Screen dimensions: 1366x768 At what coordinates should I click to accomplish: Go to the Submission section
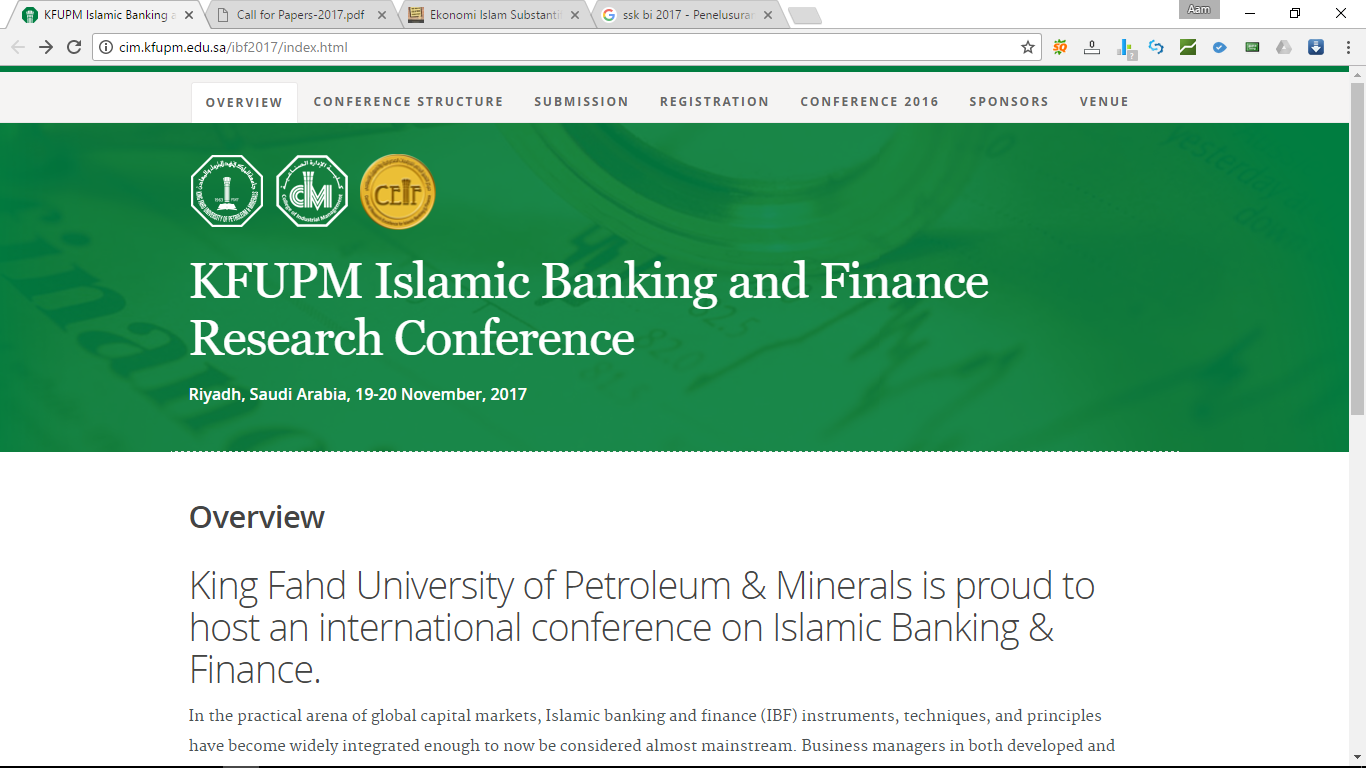581,102
